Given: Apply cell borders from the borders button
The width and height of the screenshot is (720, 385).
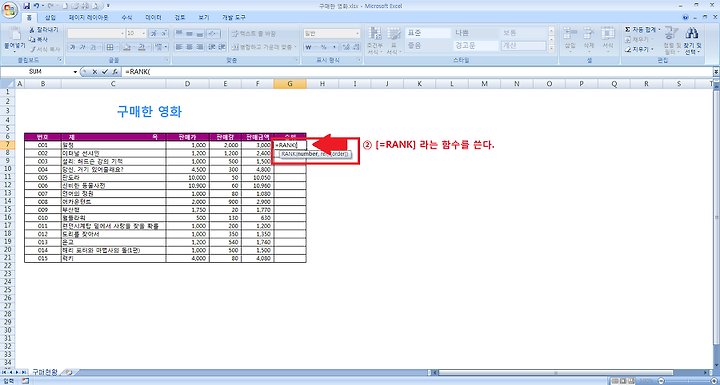Looking at the screenshot, I should click(109, 47).
